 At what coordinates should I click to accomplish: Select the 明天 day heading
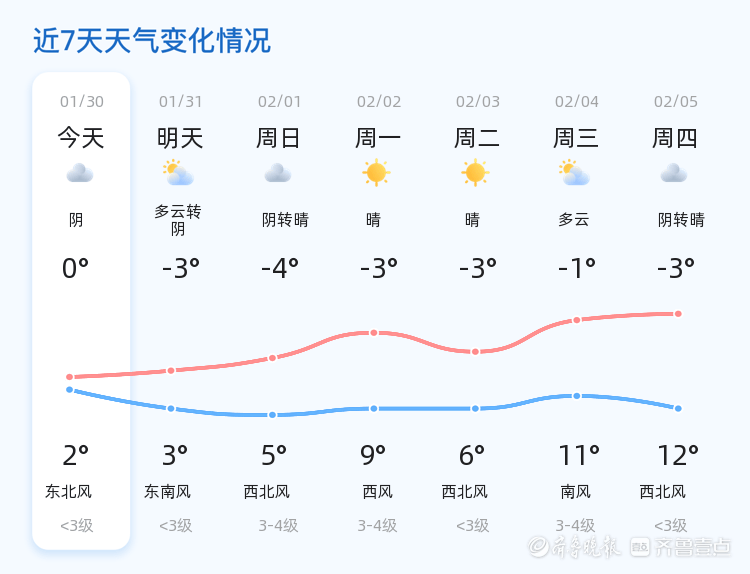click(x=180, y=138)
